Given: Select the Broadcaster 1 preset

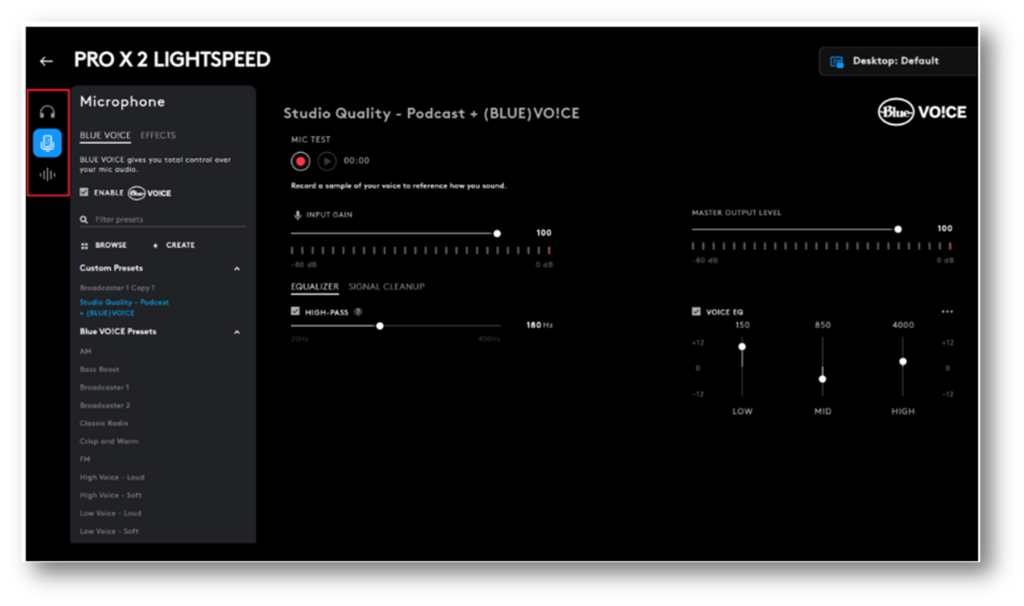Looking at the screenshot, I should point(104,387).
